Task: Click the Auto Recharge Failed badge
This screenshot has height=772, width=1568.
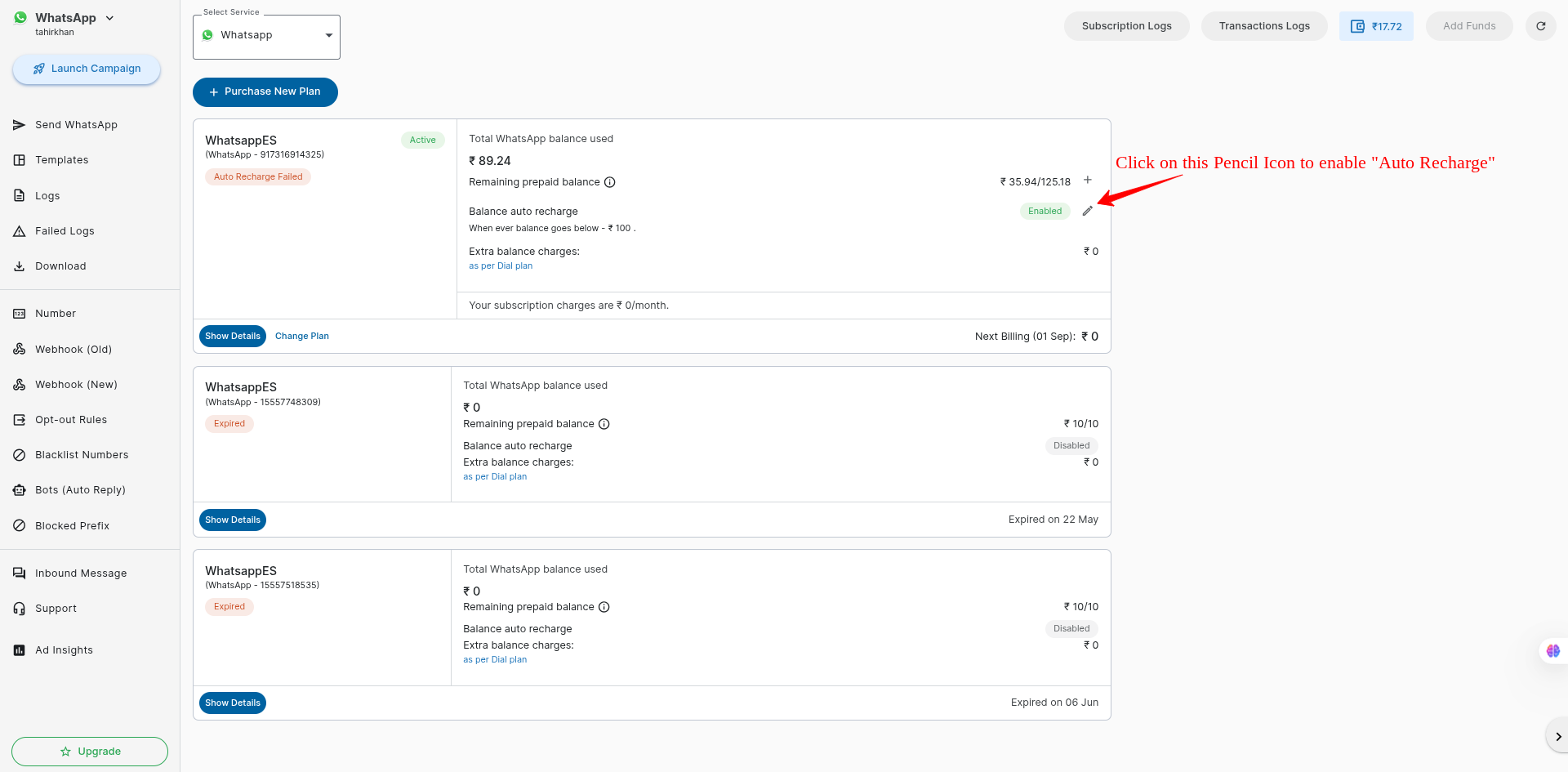Action: point(258,176)
